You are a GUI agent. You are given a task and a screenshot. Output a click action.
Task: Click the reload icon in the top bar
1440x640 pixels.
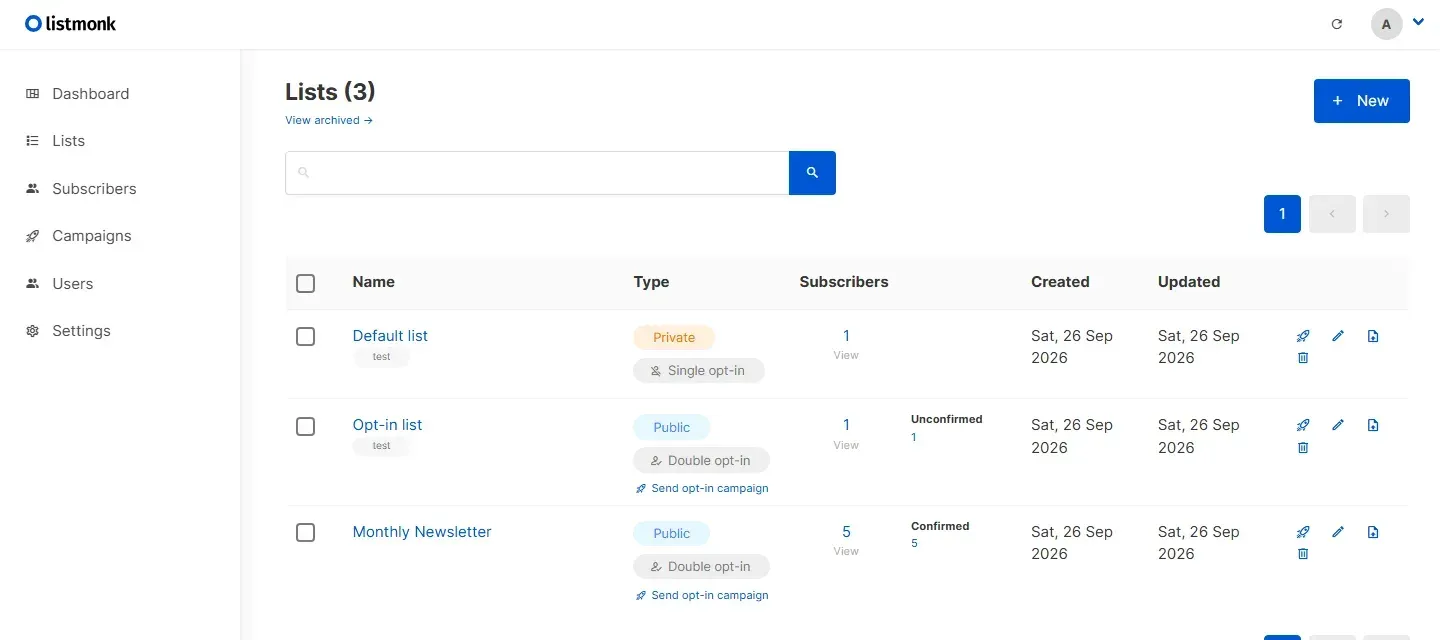(1337, 24)
